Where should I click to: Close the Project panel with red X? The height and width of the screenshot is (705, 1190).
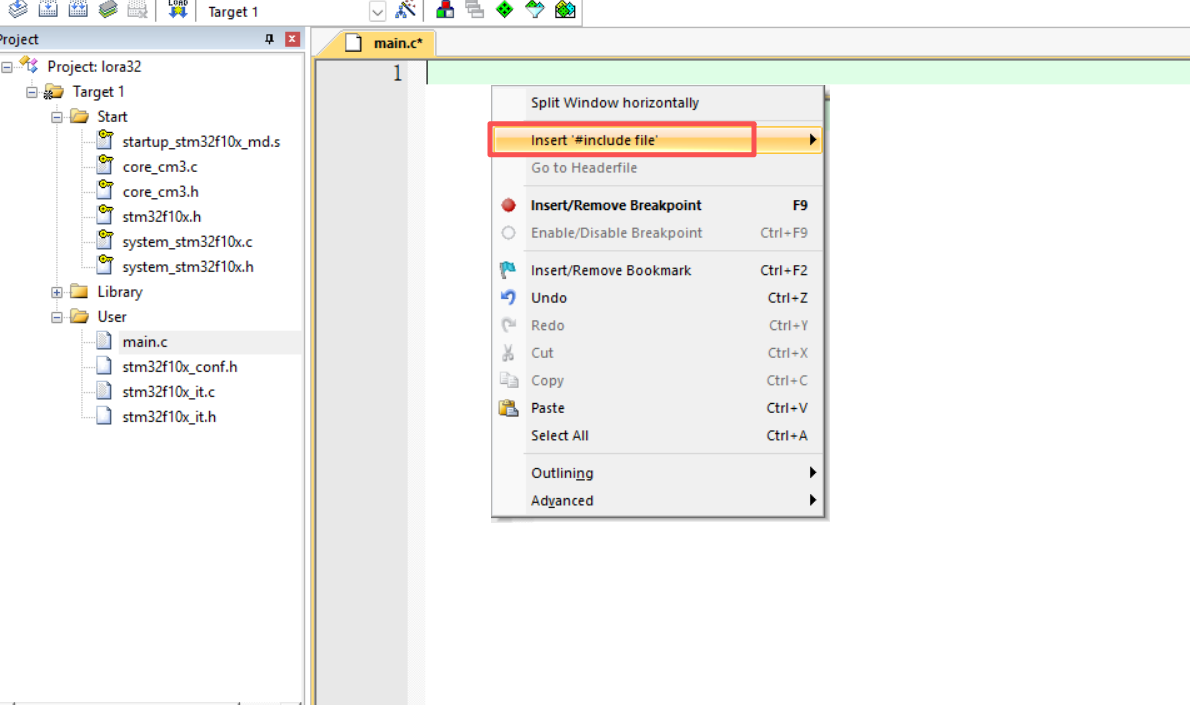(x=292, y=39)
